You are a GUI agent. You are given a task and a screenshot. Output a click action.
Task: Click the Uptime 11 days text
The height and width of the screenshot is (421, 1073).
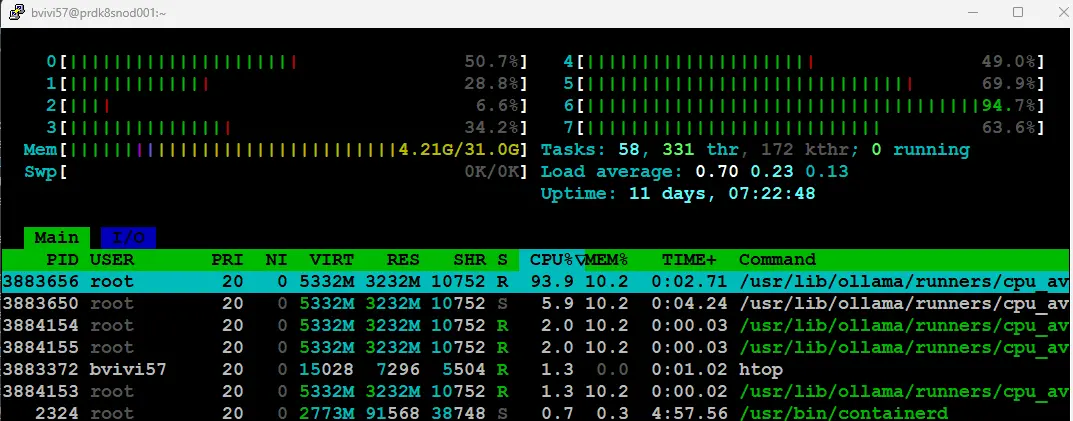[678, 194]
